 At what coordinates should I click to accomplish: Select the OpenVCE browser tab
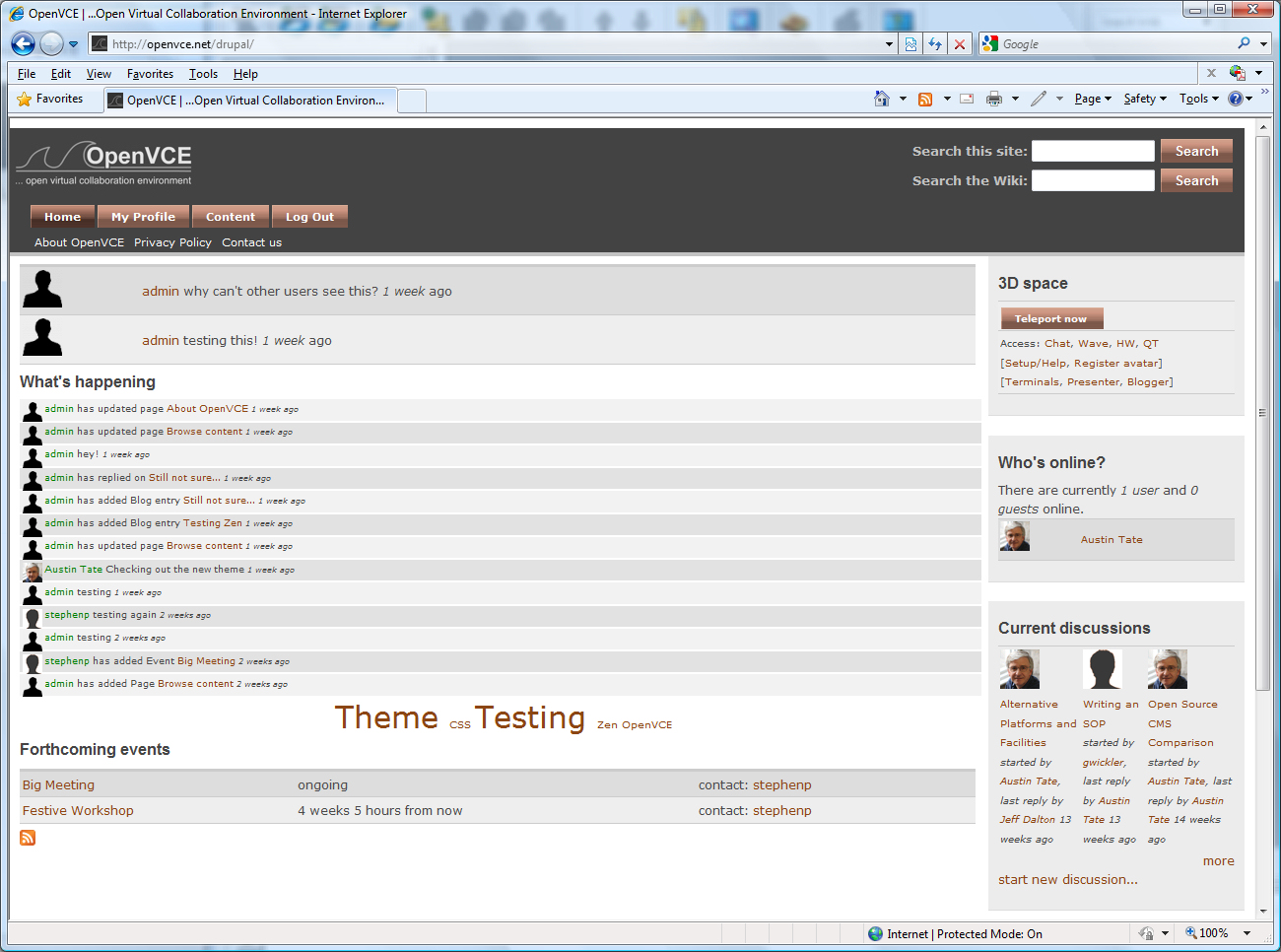tap(249, 101)
